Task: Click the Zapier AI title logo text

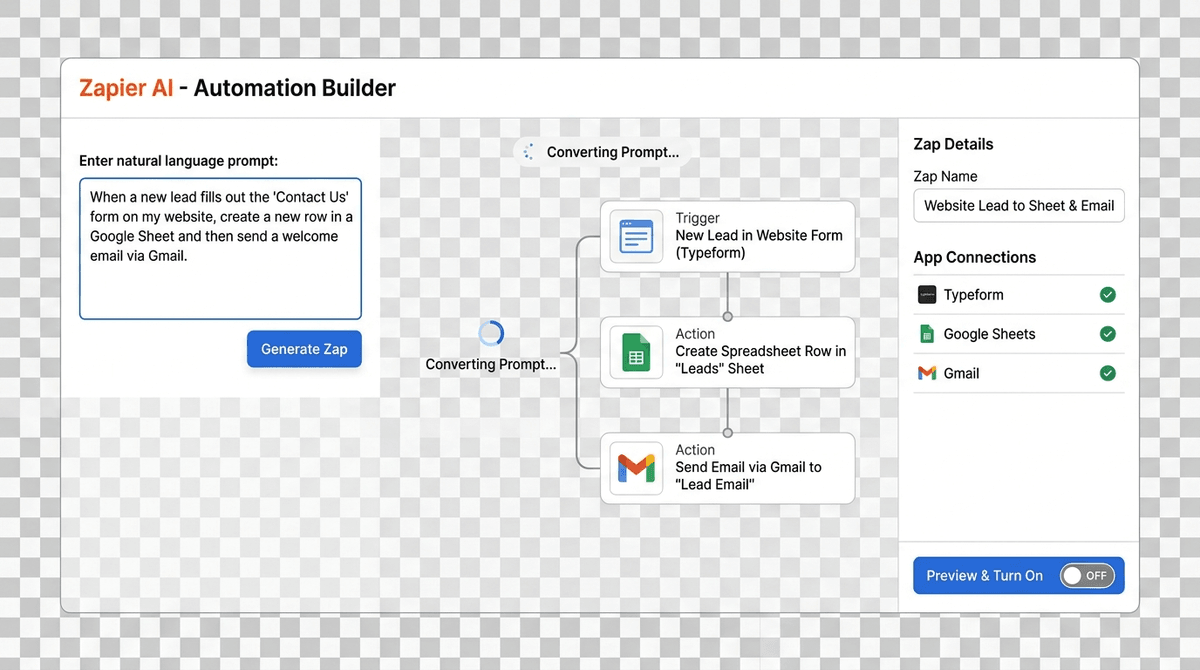Action: (126, 88)
